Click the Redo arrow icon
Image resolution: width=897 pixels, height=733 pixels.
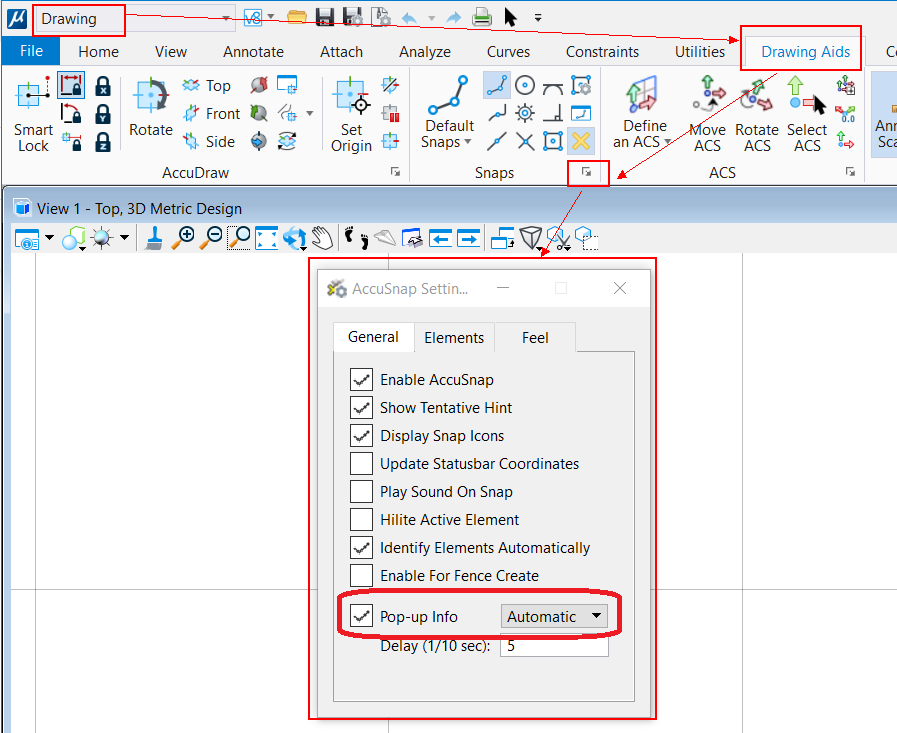pos(454,18)
